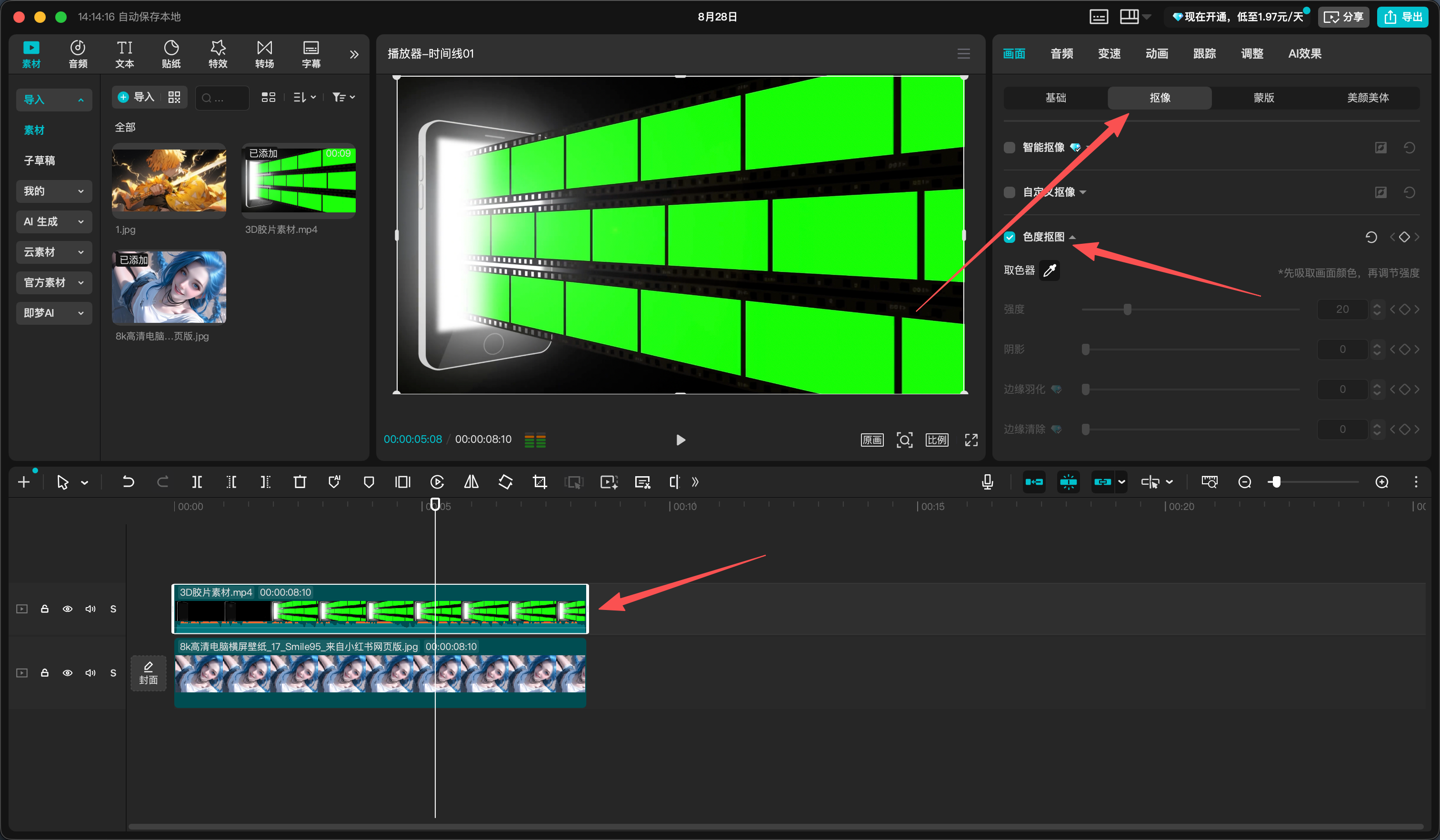This screenshot has width=1440, height=840.
Task: Show more timeline toolbar tools
Action: (695, 482)
